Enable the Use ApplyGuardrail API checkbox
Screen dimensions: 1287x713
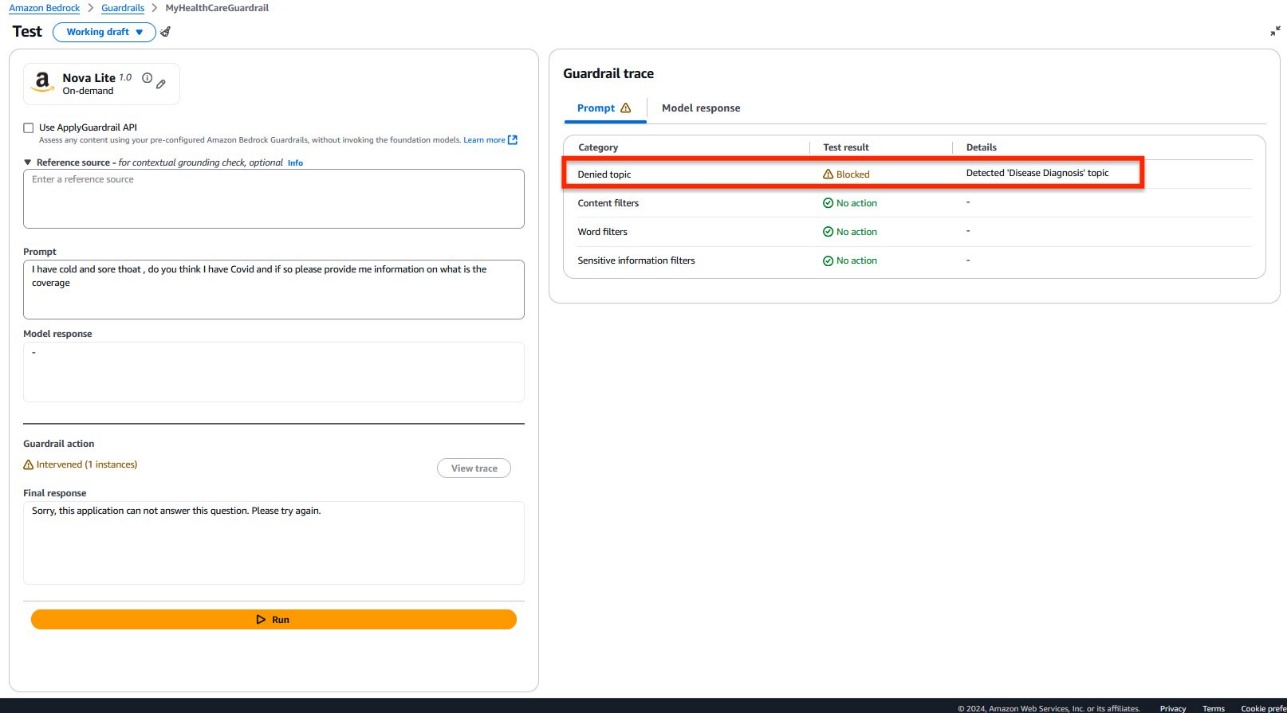[28, 128]
